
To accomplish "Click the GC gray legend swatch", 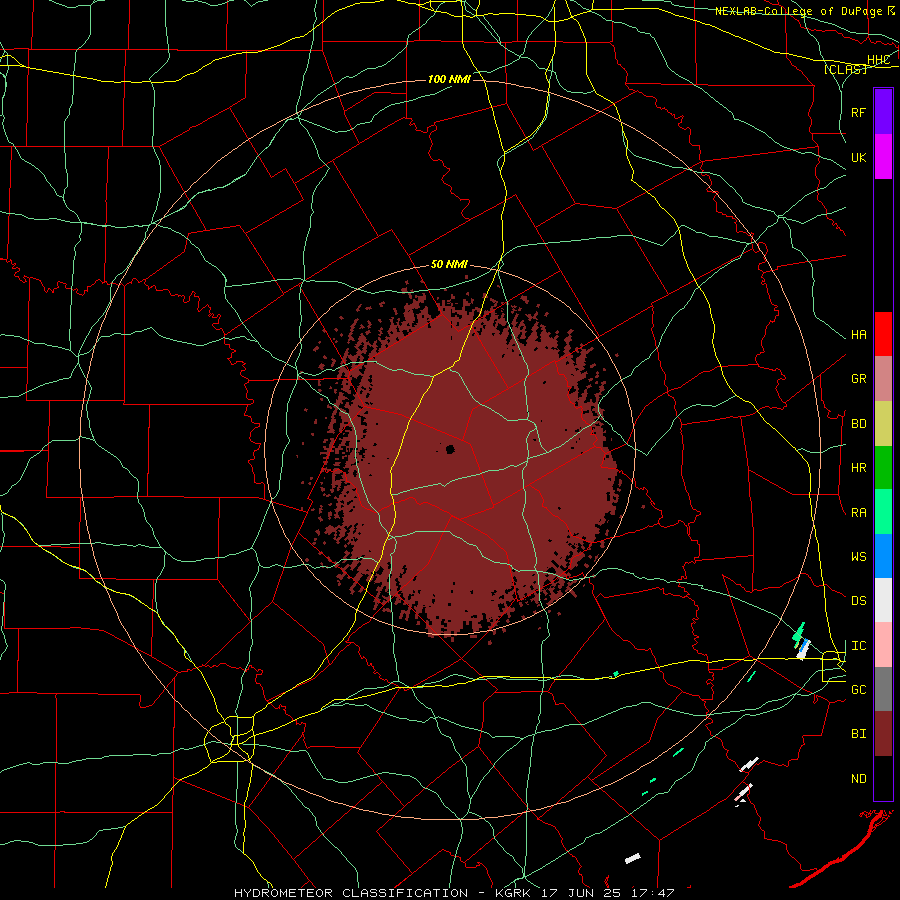I will click(883, 689).
